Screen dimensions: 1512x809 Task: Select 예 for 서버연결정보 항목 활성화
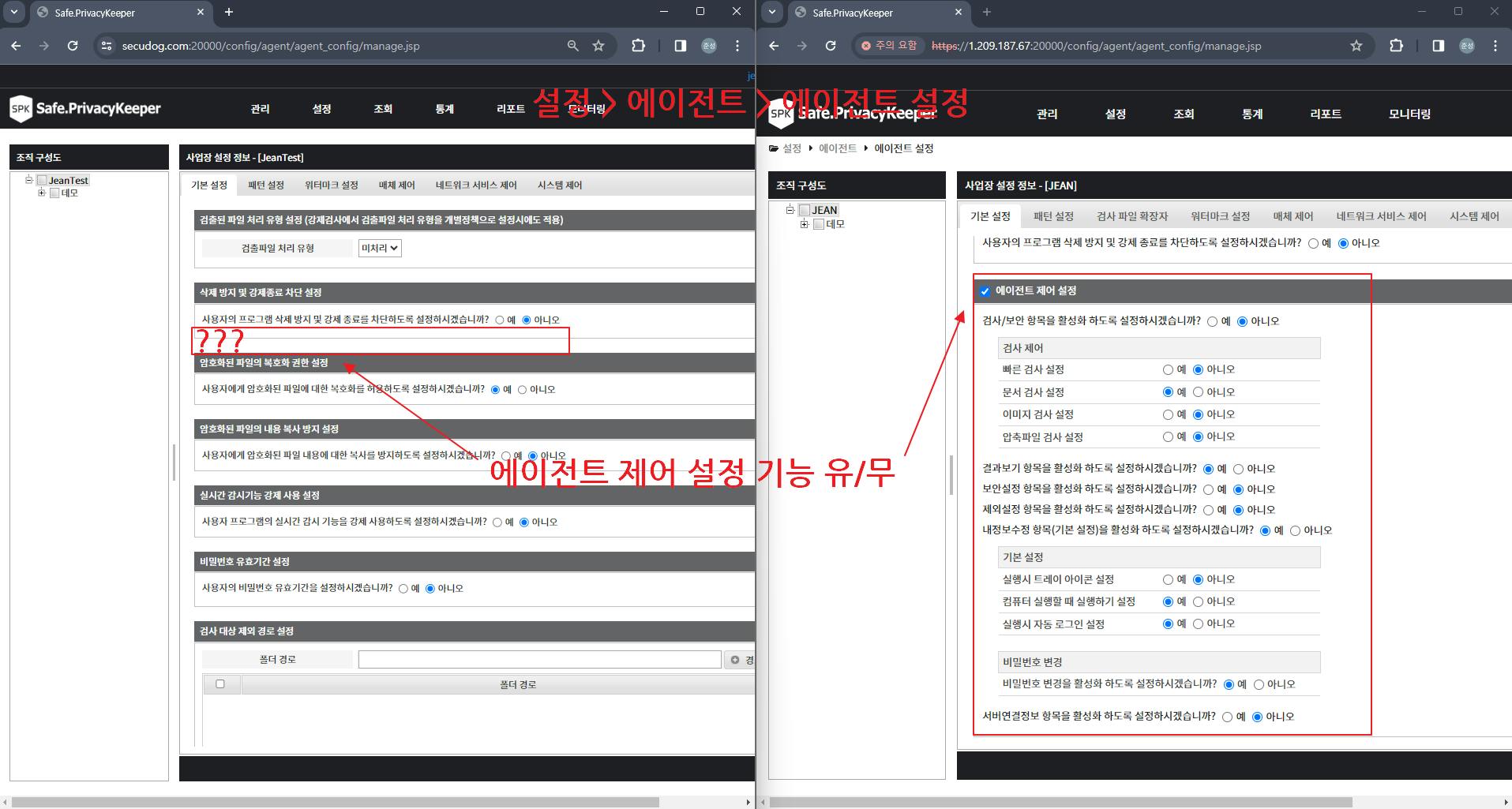tap(1227, 717)
